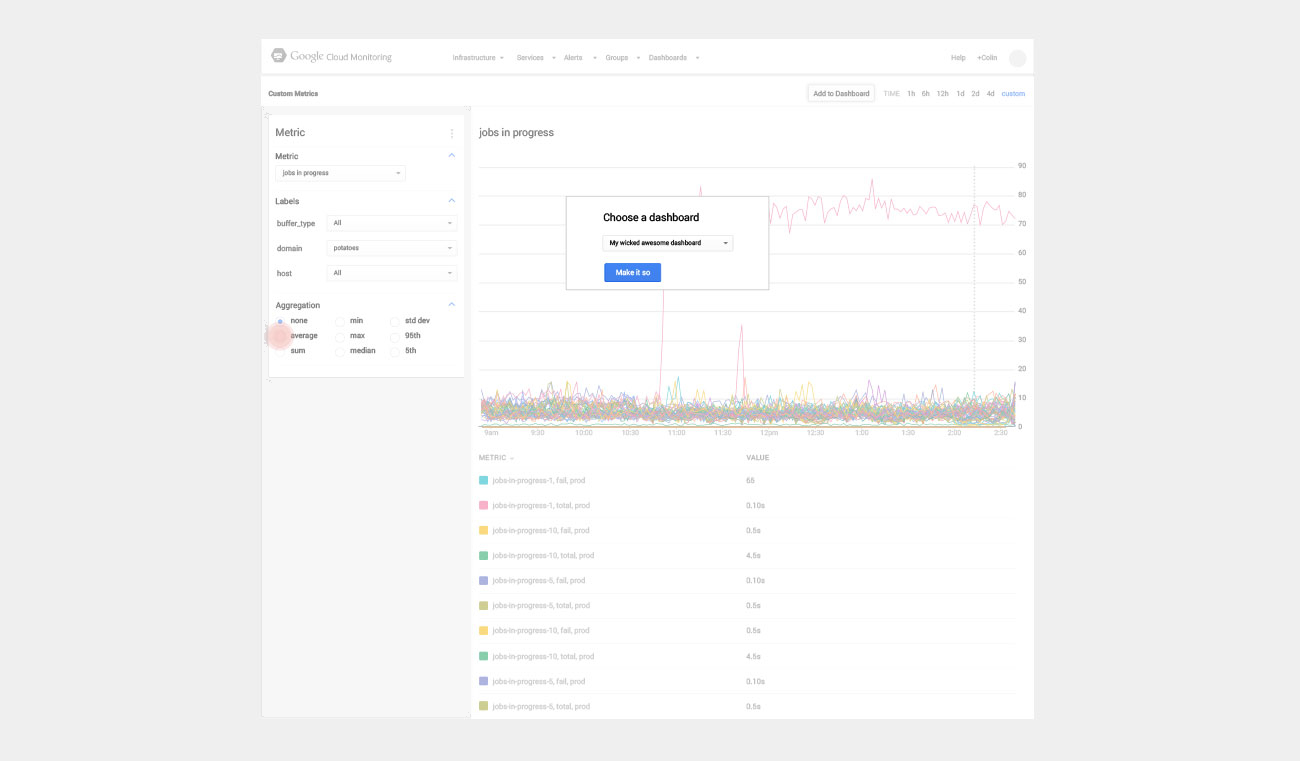Sort the table by METRIC column arrow
Image resolution: width=1300 pixels, height=761 pixels.
click(x=512, y=458)
